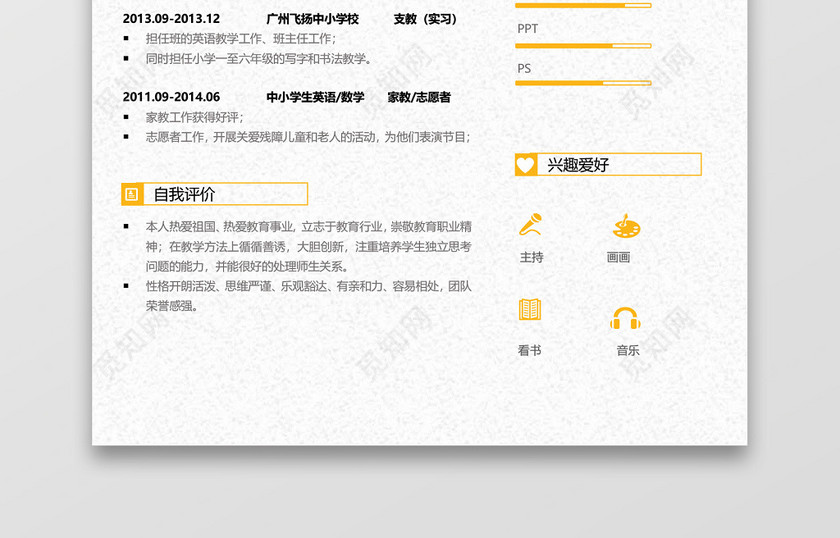
Task: Click the PPT skill progress bar
Action: pos(583,46)
